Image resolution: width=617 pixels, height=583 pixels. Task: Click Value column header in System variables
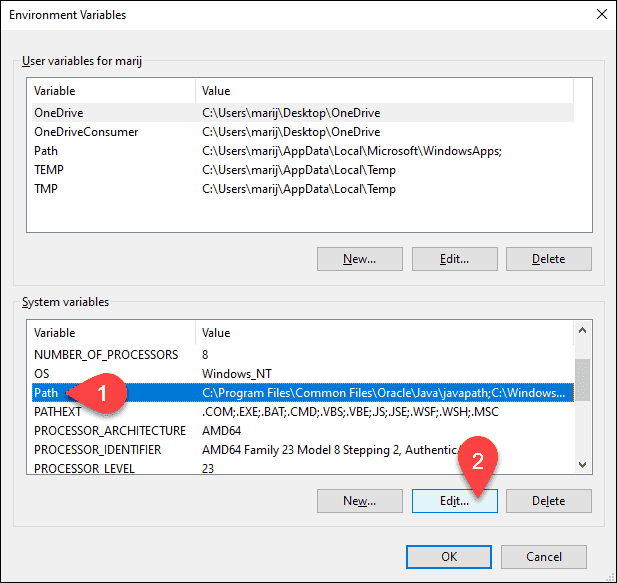click(380, 332)
